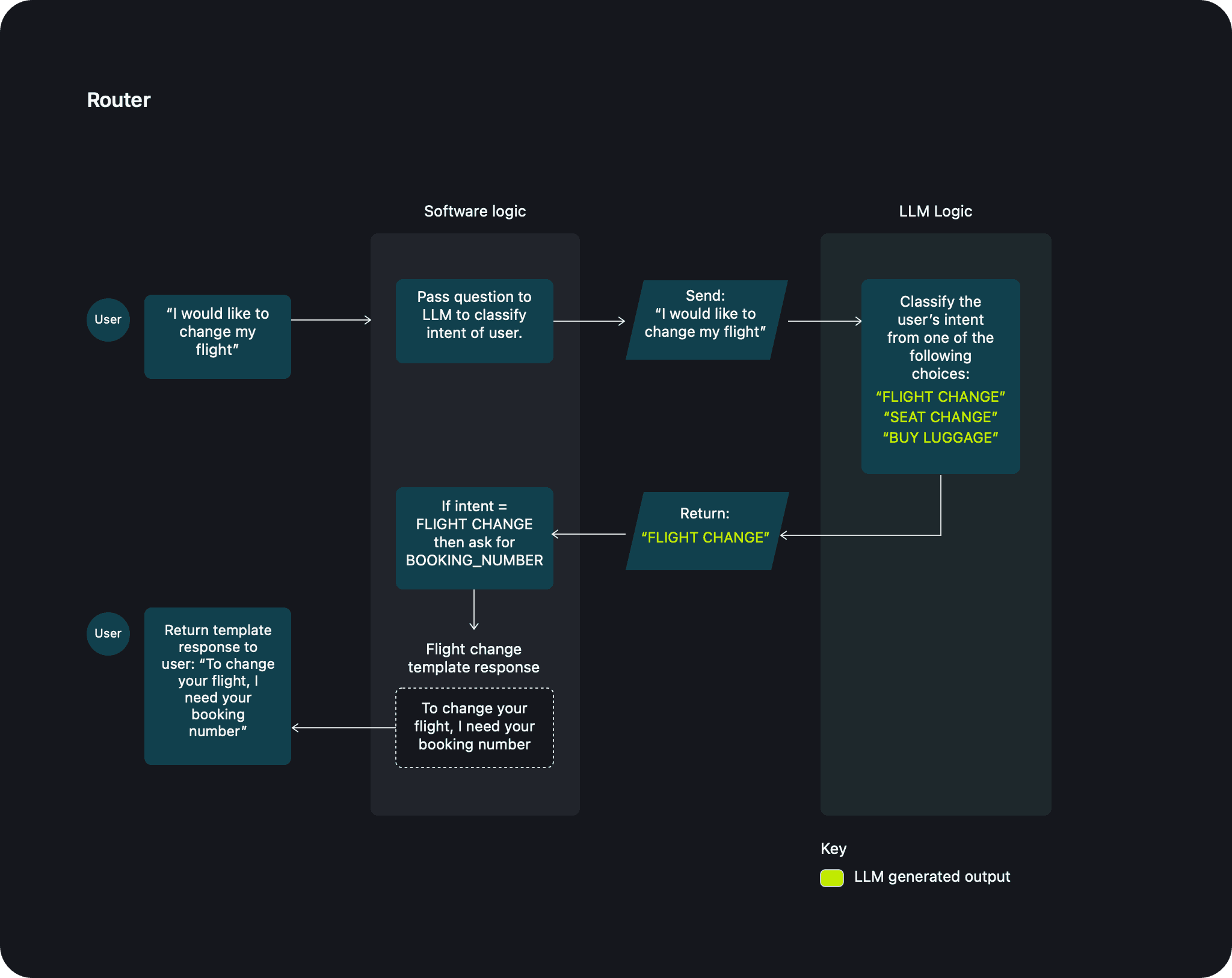
Task: Click the 'Key' legend heading
Action: 833,849
